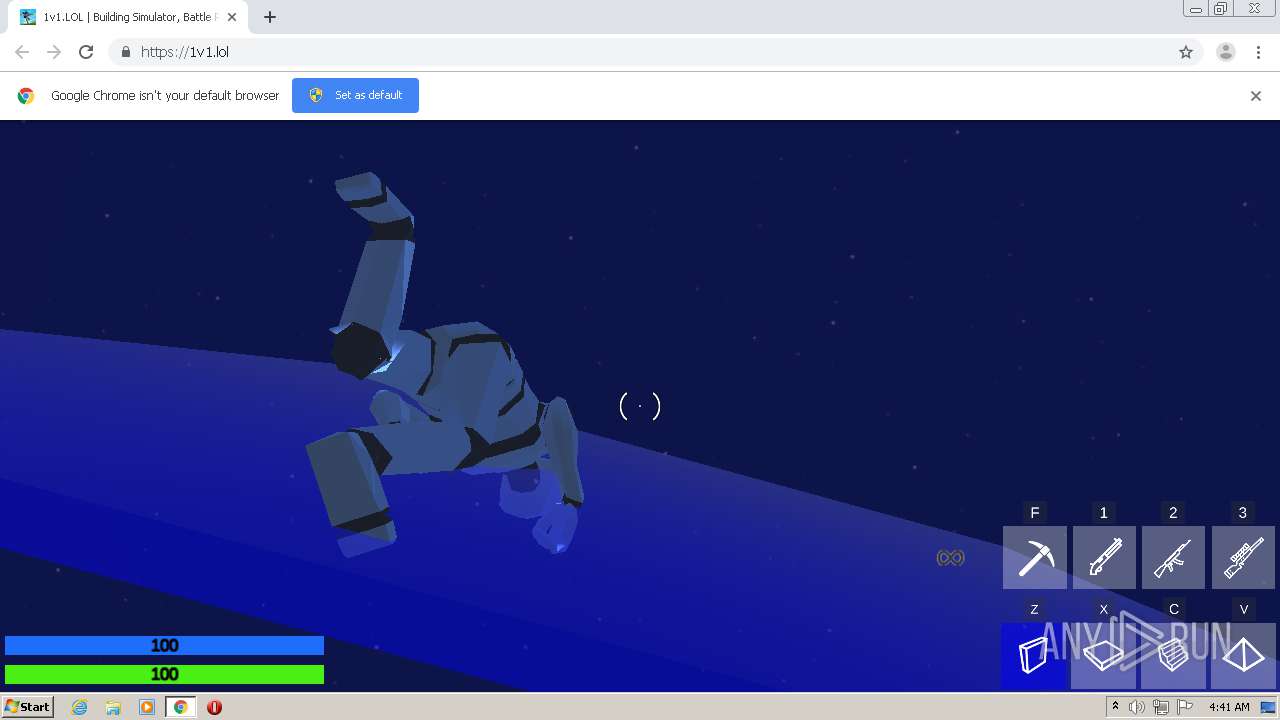This screenshot has height=720, width=1280.
Task: Open Windows Explorer folder in taskbar
Action: point(113,707)
